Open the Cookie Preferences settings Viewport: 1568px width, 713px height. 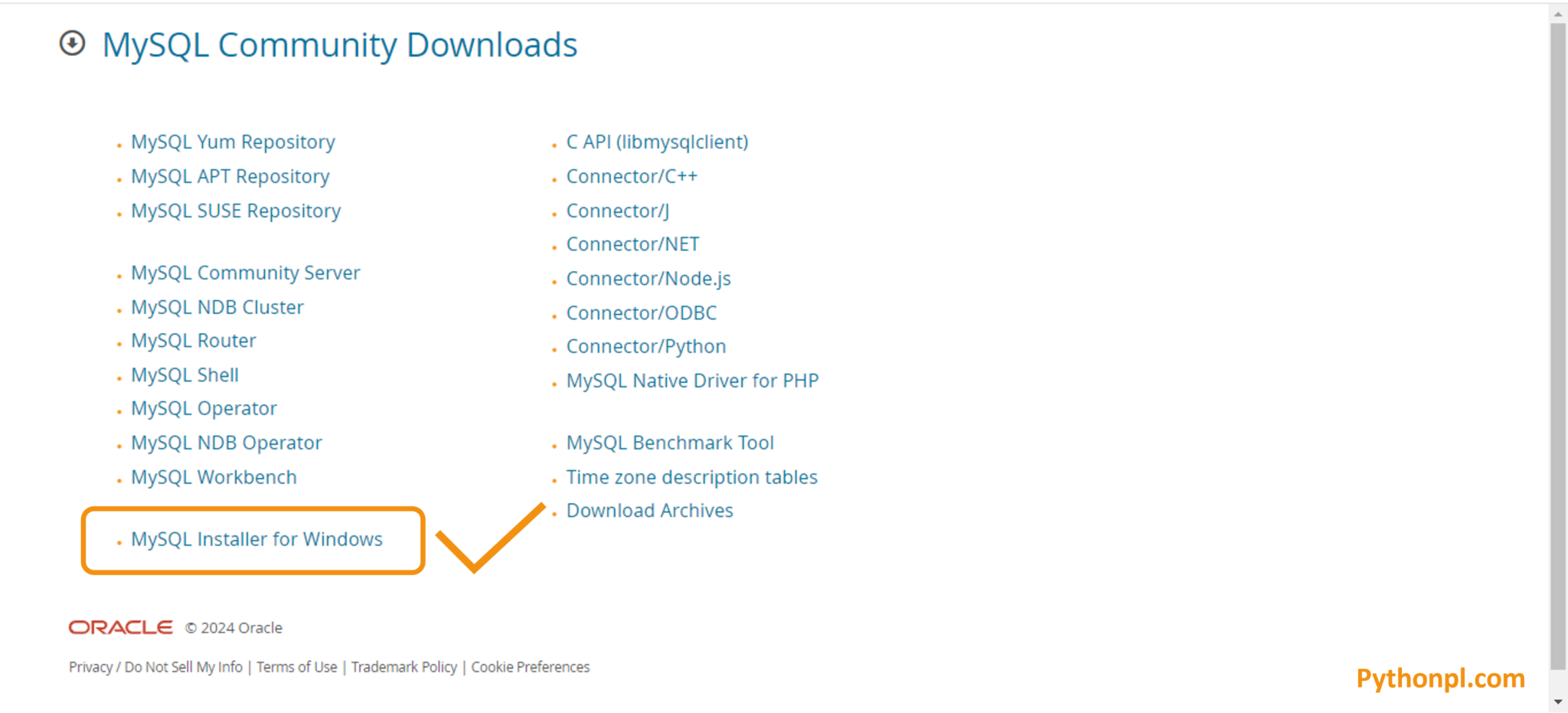click(x=530, y=666)
